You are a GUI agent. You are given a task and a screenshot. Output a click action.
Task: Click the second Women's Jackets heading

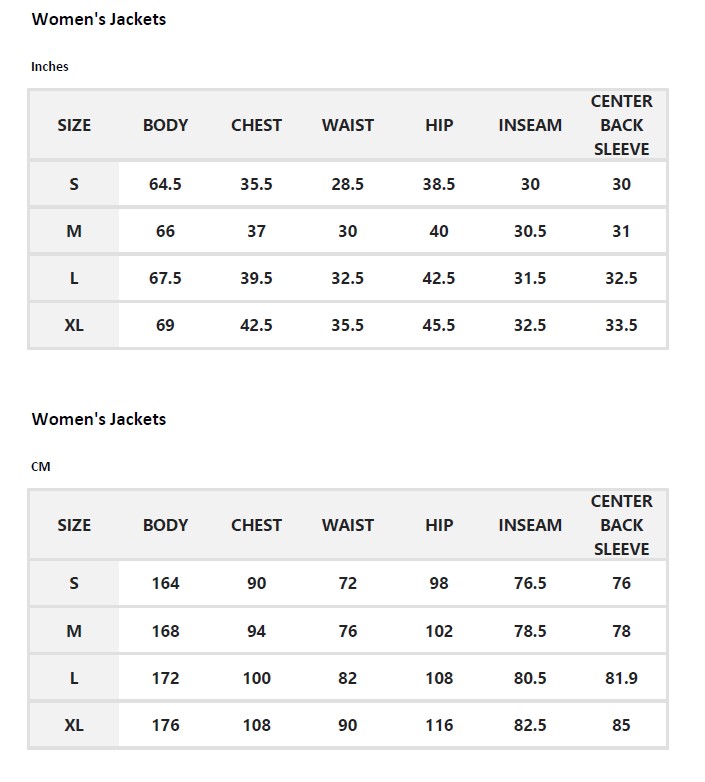pyautogui.click(x=99, y=419)
